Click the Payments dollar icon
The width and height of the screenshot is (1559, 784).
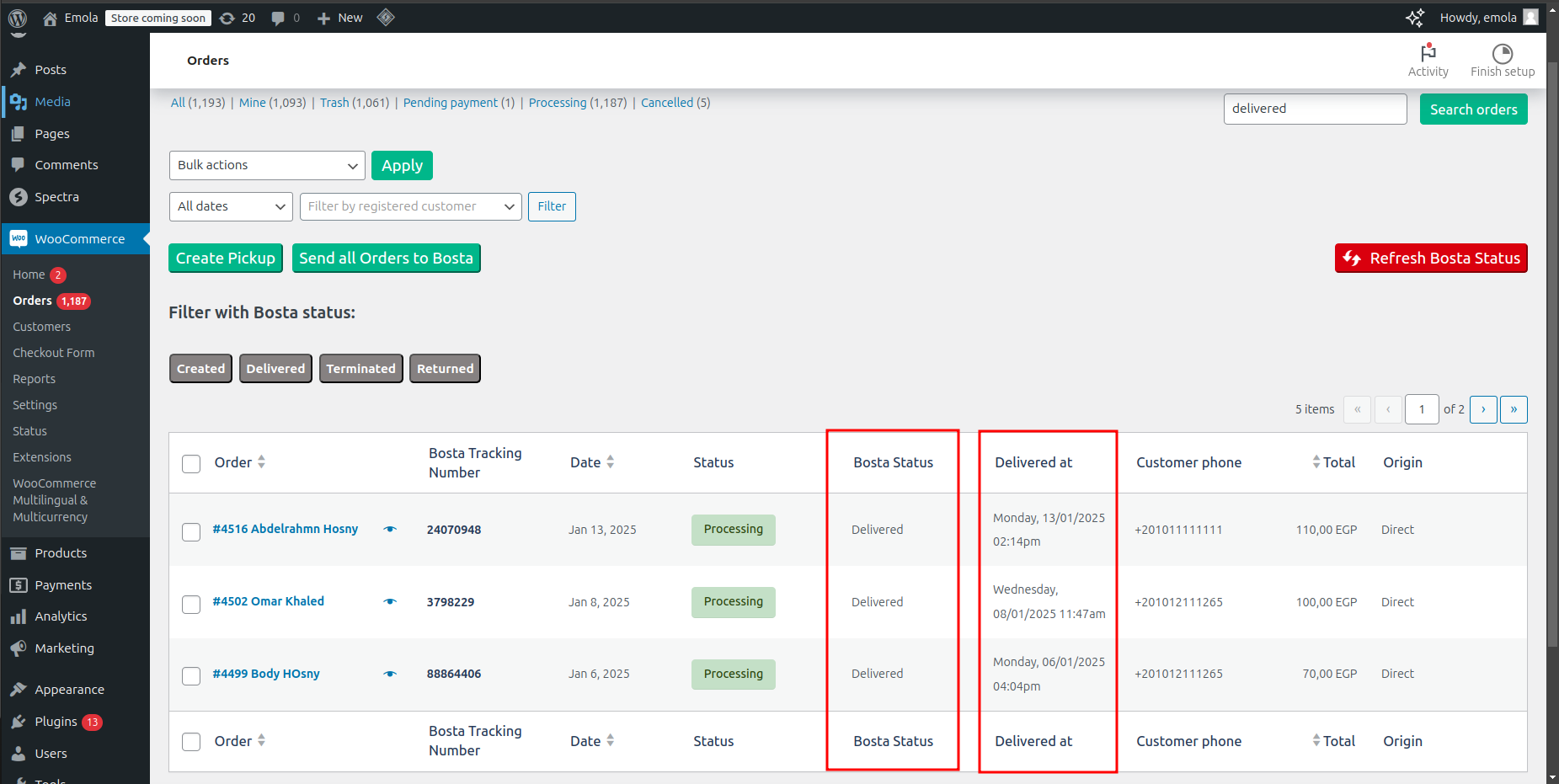click(x=19, y=585)
